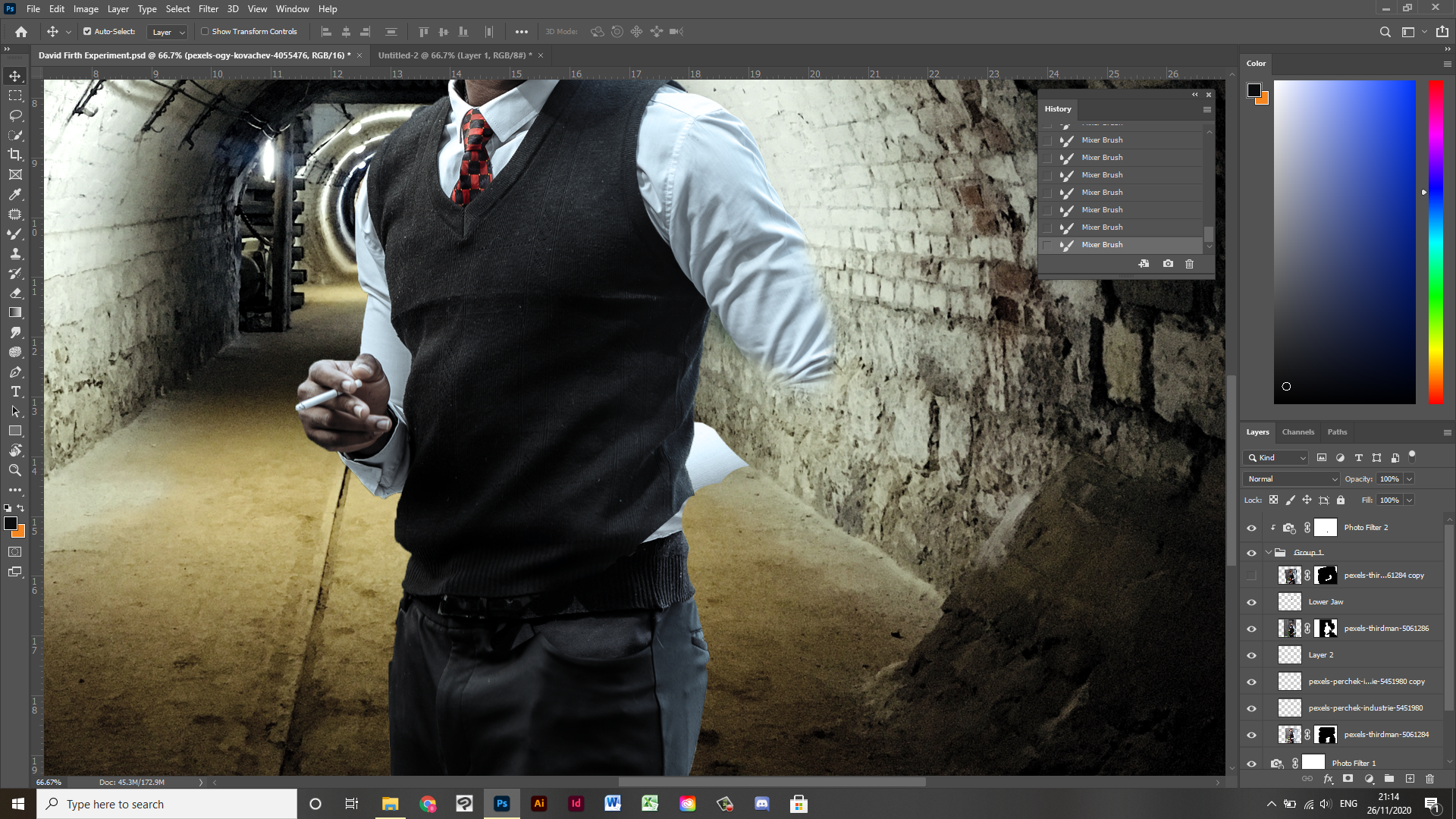Select the Clone Stamp tool

(x=15, y=253)
